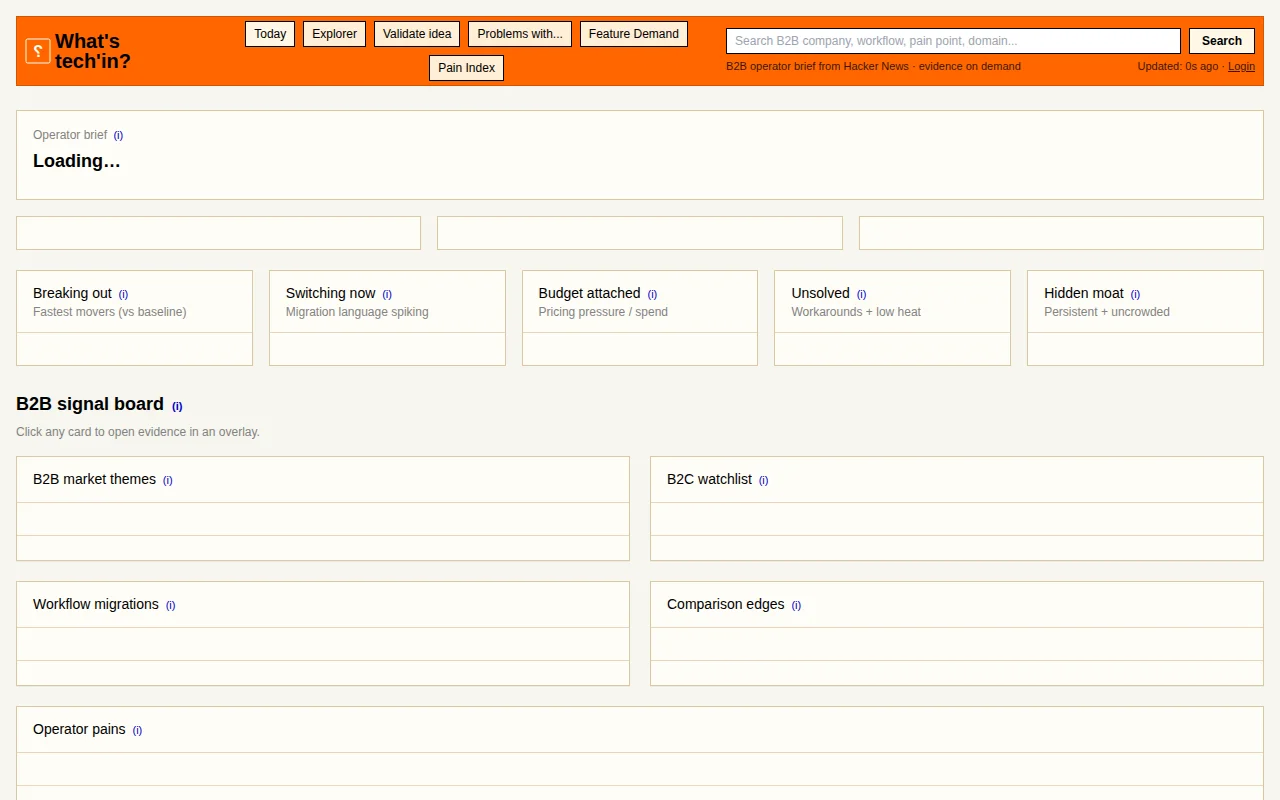Click 'B2C watchlist' panel title
This screenshot has height=800, width=1280.
click(709, 479)
